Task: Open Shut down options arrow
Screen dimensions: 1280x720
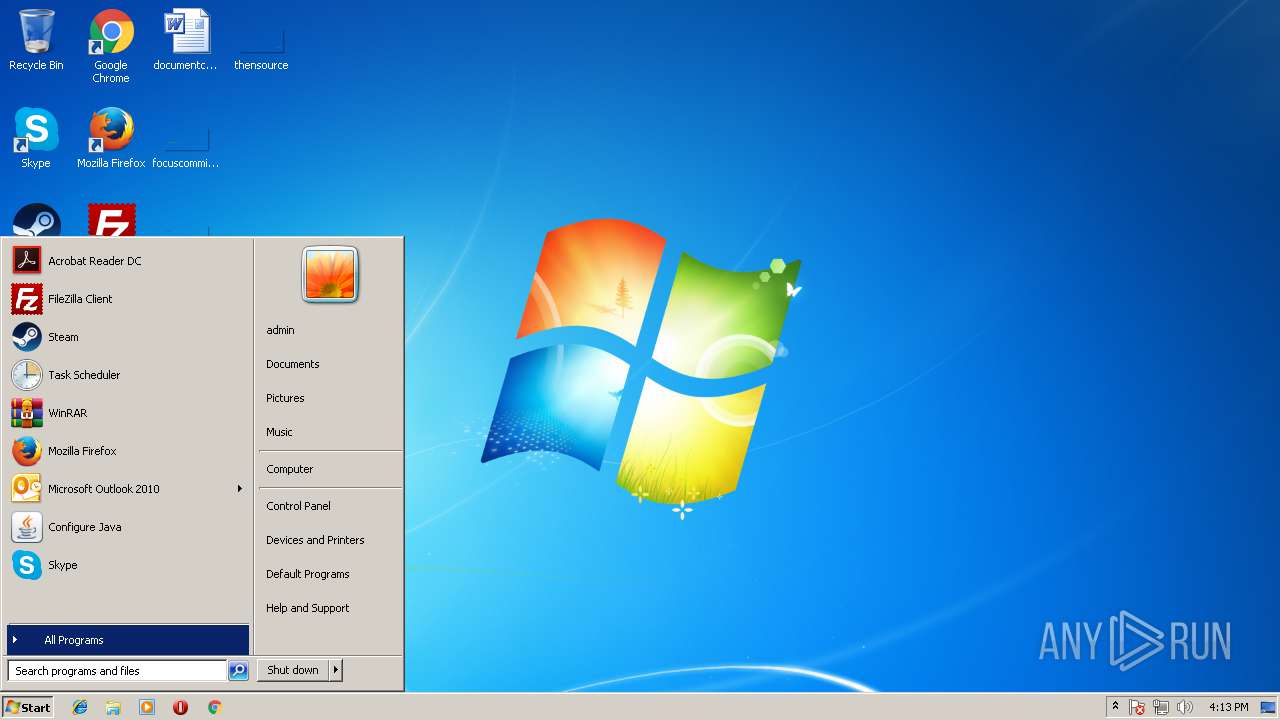Action: coord(336,670)
